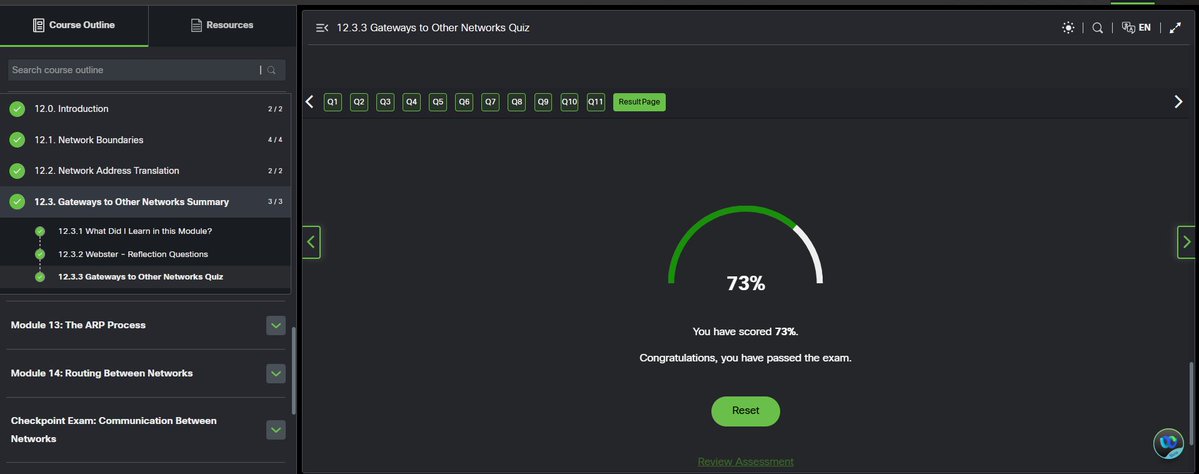Click the completion dot beside 12.3.2

point(40,254)
